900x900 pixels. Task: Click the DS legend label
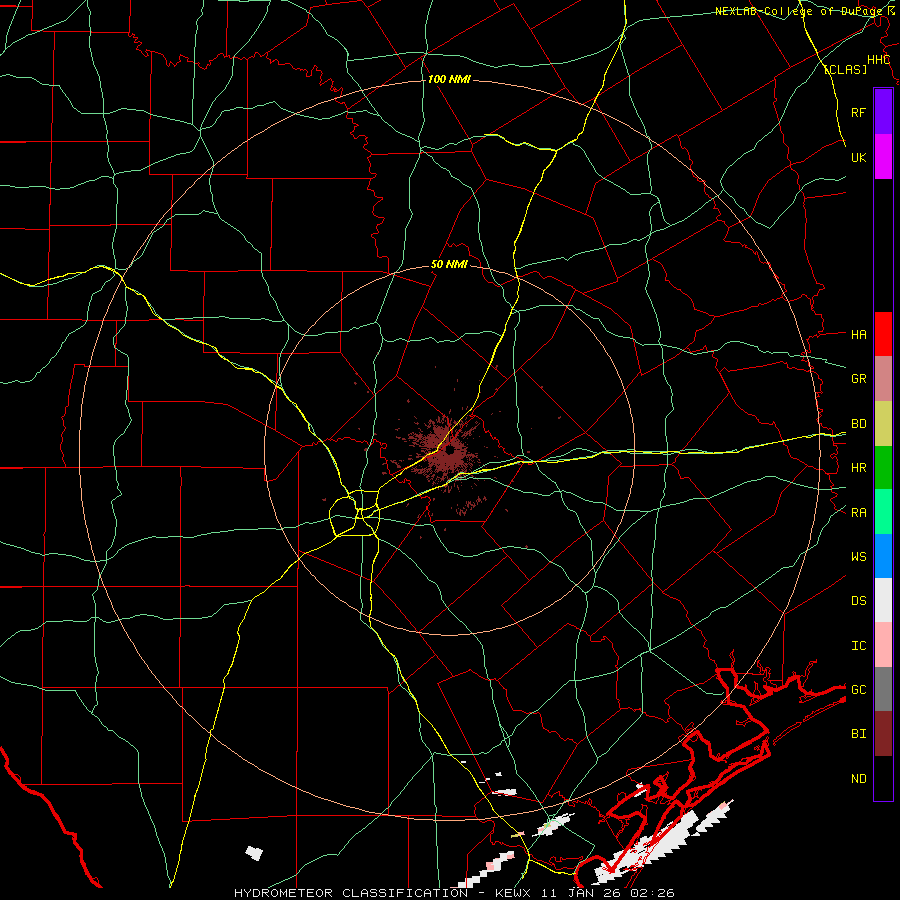tap(858, 601)
